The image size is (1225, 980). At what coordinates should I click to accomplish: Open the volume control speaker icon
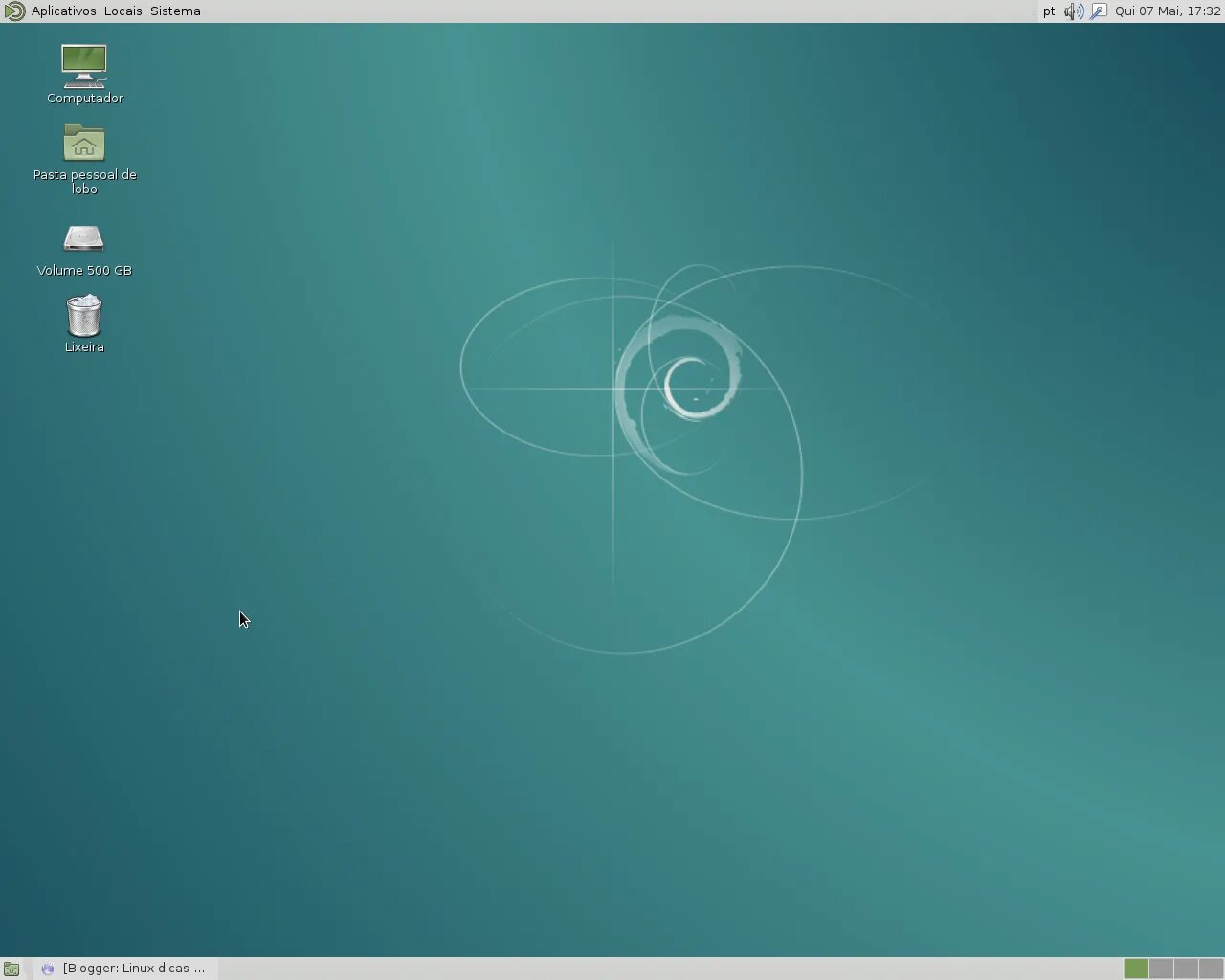(x=1074, y=11)
